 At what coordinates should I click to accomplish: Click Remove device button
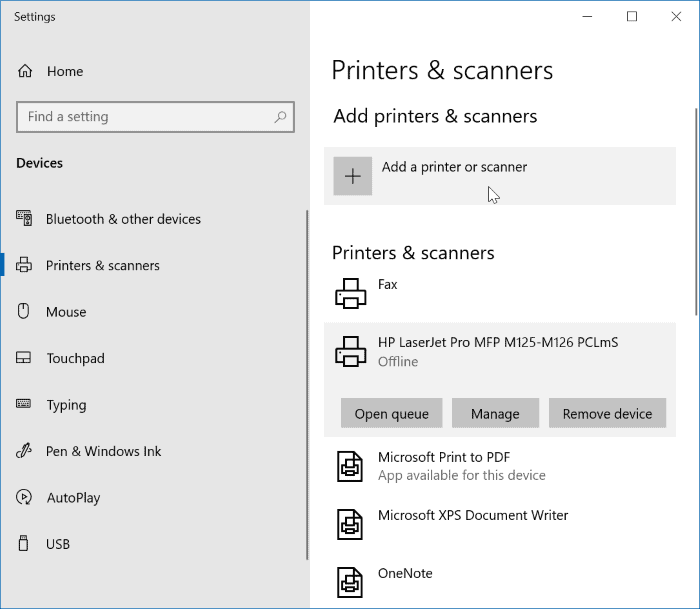pyautogui.click(x=607, y=413)
